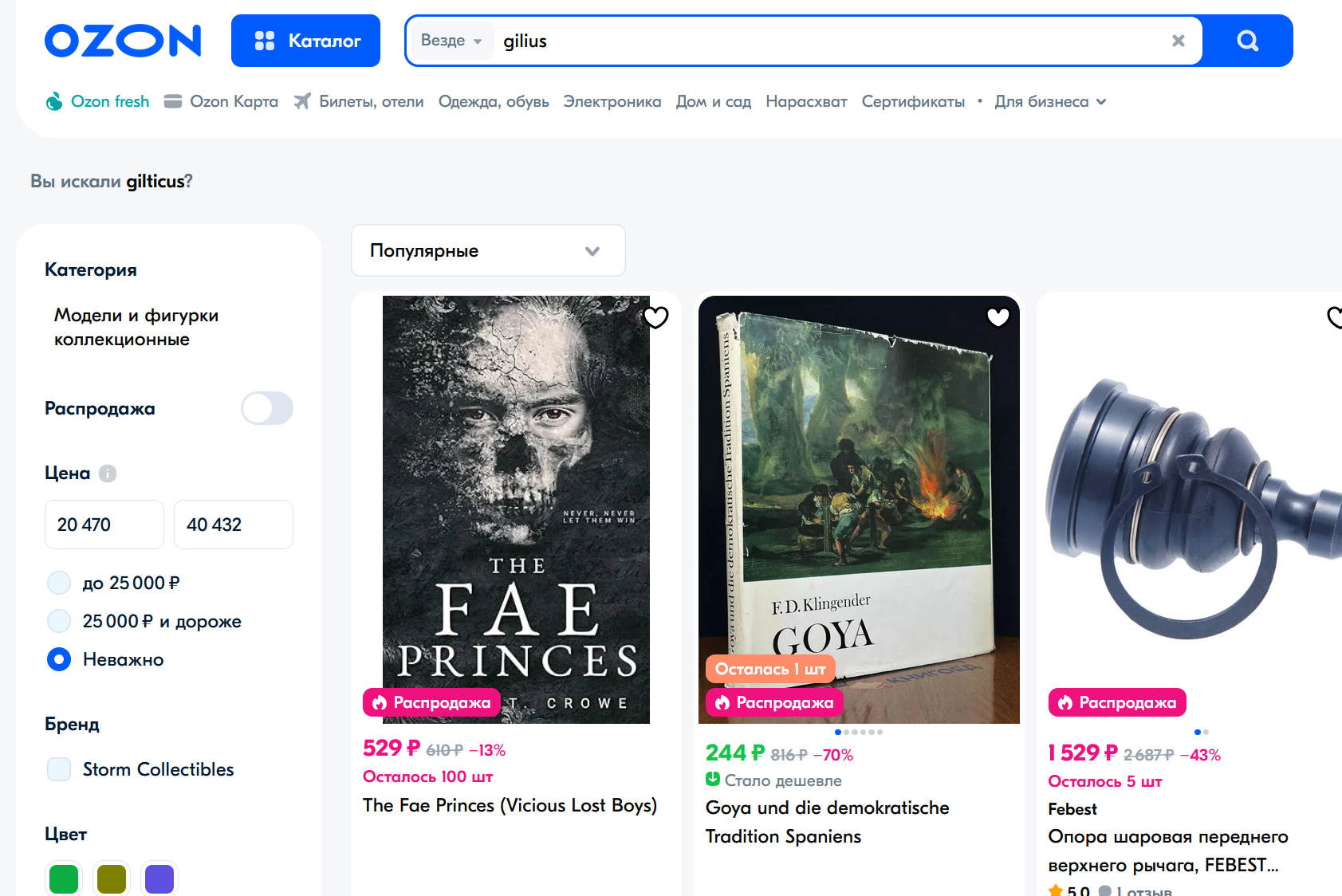Pick the green color swatch
The image size is (1342, 896).
click(64, 878)
